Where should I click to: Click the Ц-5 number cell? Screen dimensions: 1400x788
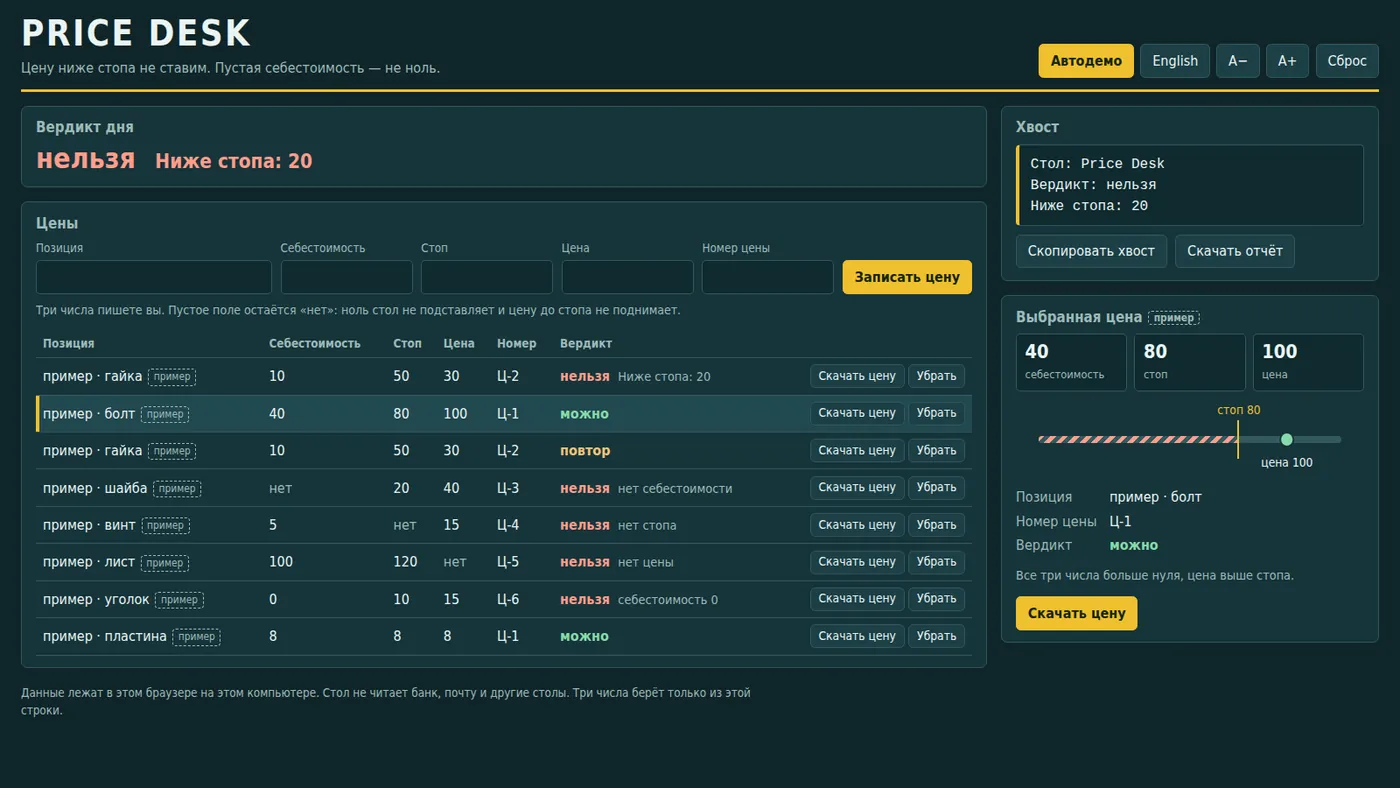(x=508, y=562)
